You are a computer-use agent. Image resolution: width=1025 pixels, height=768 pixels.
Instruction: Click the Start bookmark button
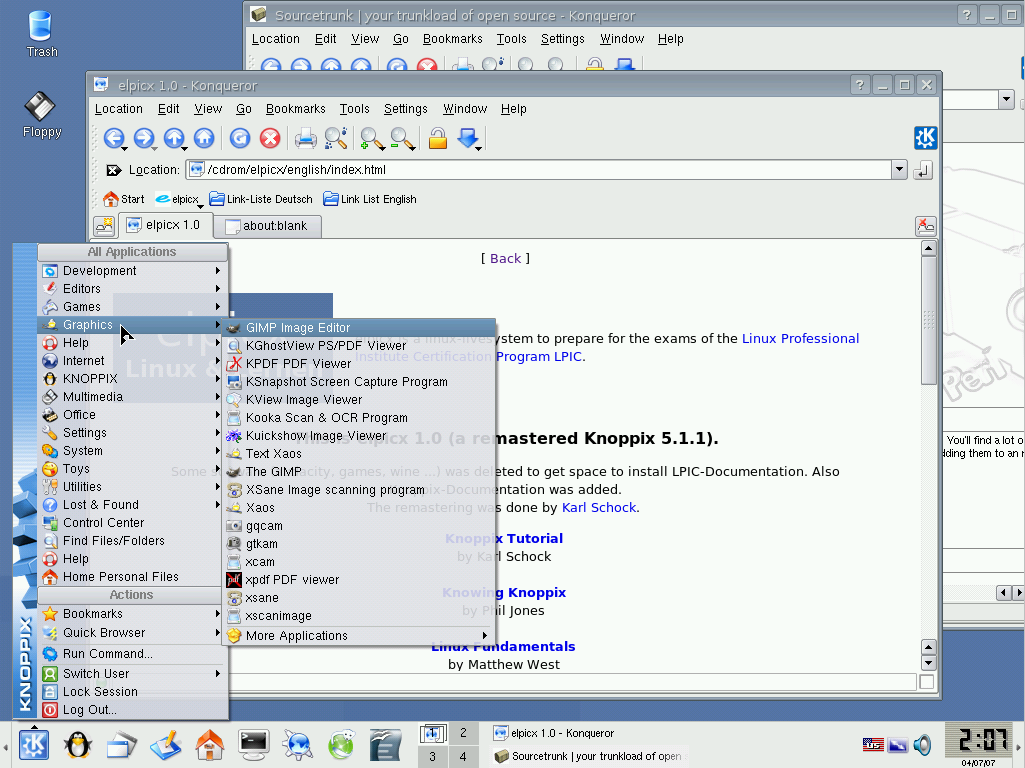pyautogui.click(x=124, y=199)
